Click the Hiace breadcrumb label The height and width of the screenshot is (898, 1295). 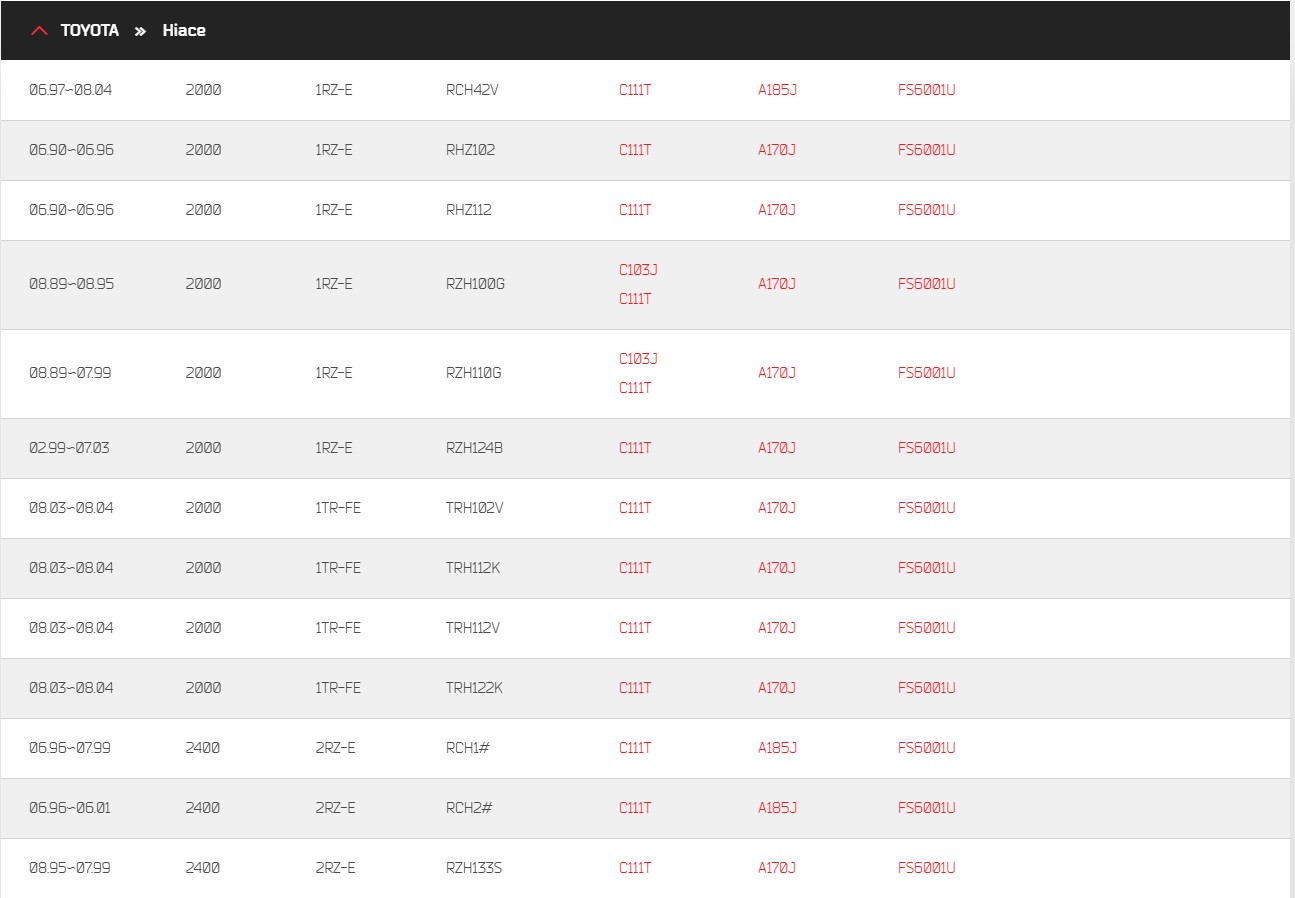coord(184,31)
